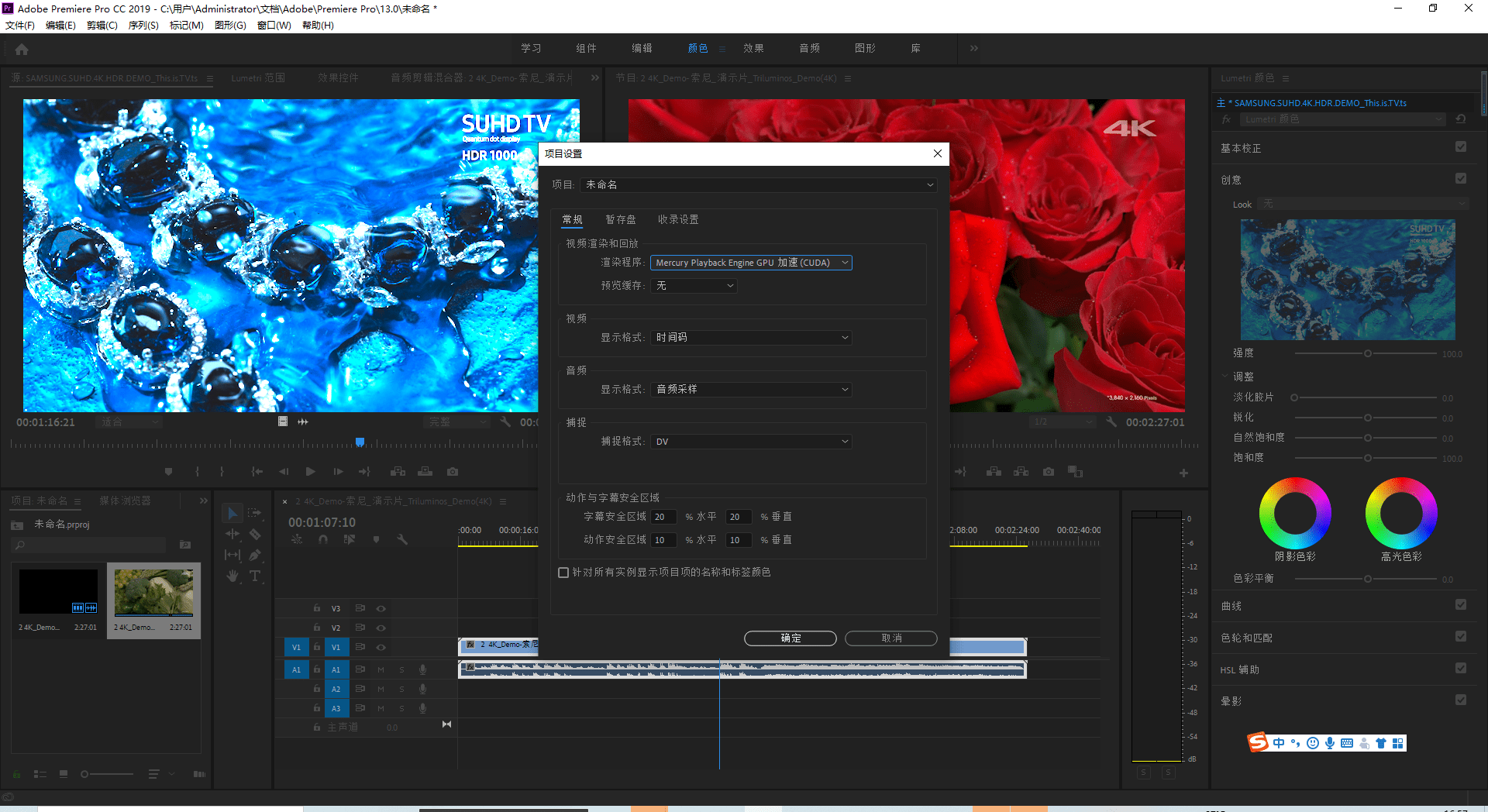Screen dimensions: 1488x812
Task: Click Drag Video Only filmstrip icon
Action: pyautogui.click(x=283, y=421)
